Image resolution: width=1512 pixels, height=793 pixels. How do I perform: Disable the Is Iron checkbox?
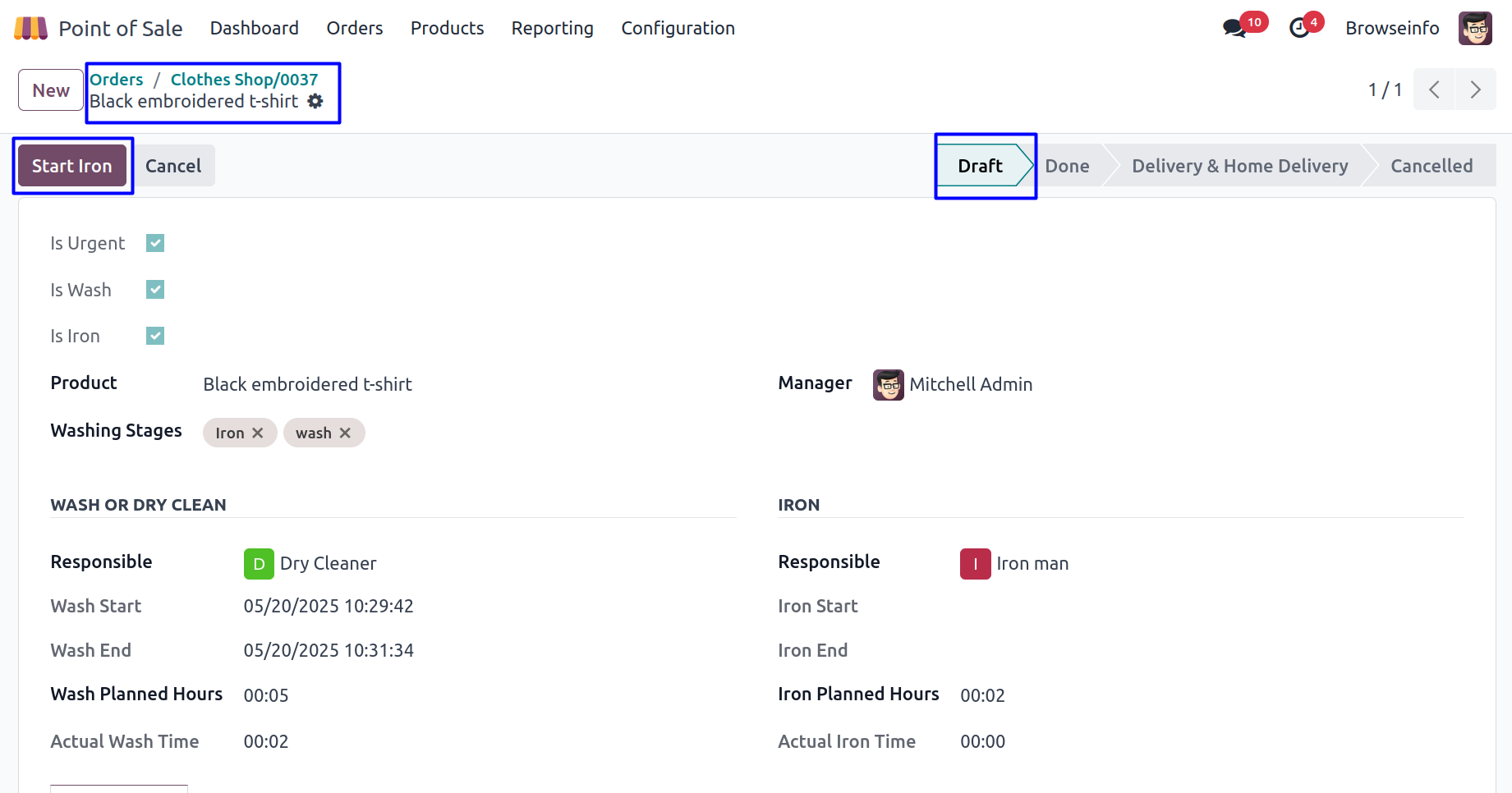click(155, 336)
